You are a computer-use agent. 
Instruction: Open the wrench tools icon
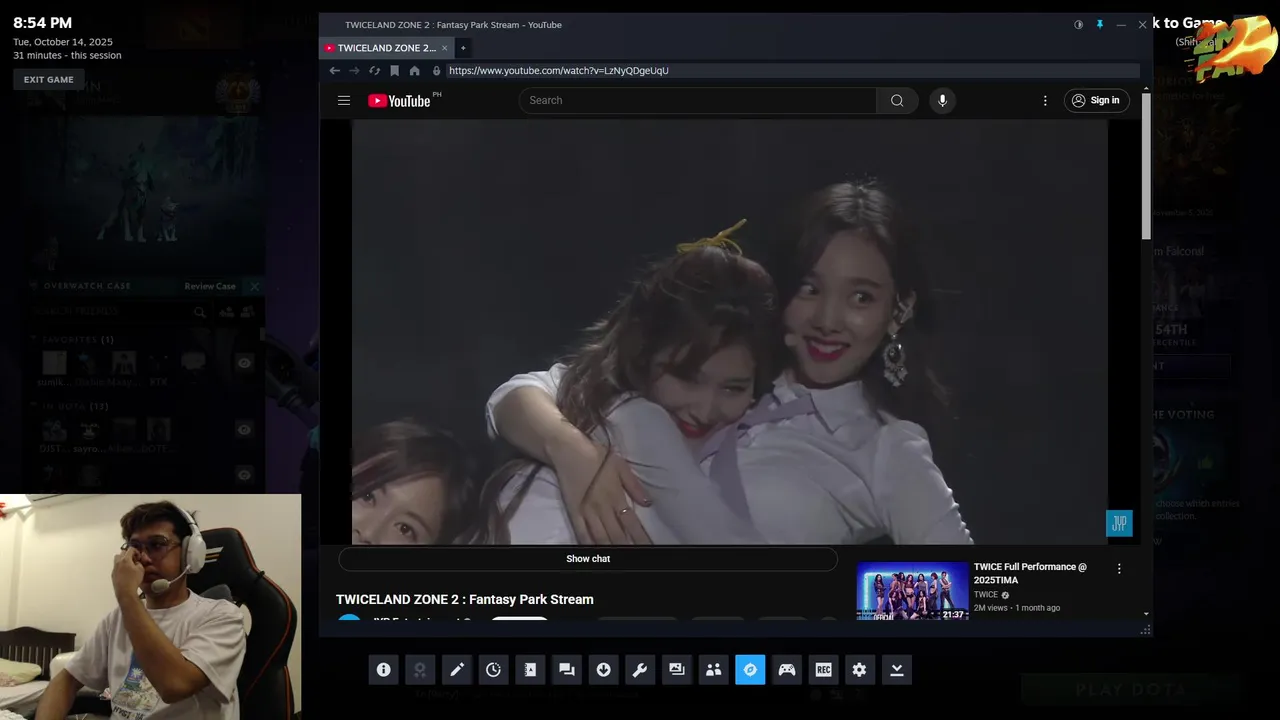(640, 670)
